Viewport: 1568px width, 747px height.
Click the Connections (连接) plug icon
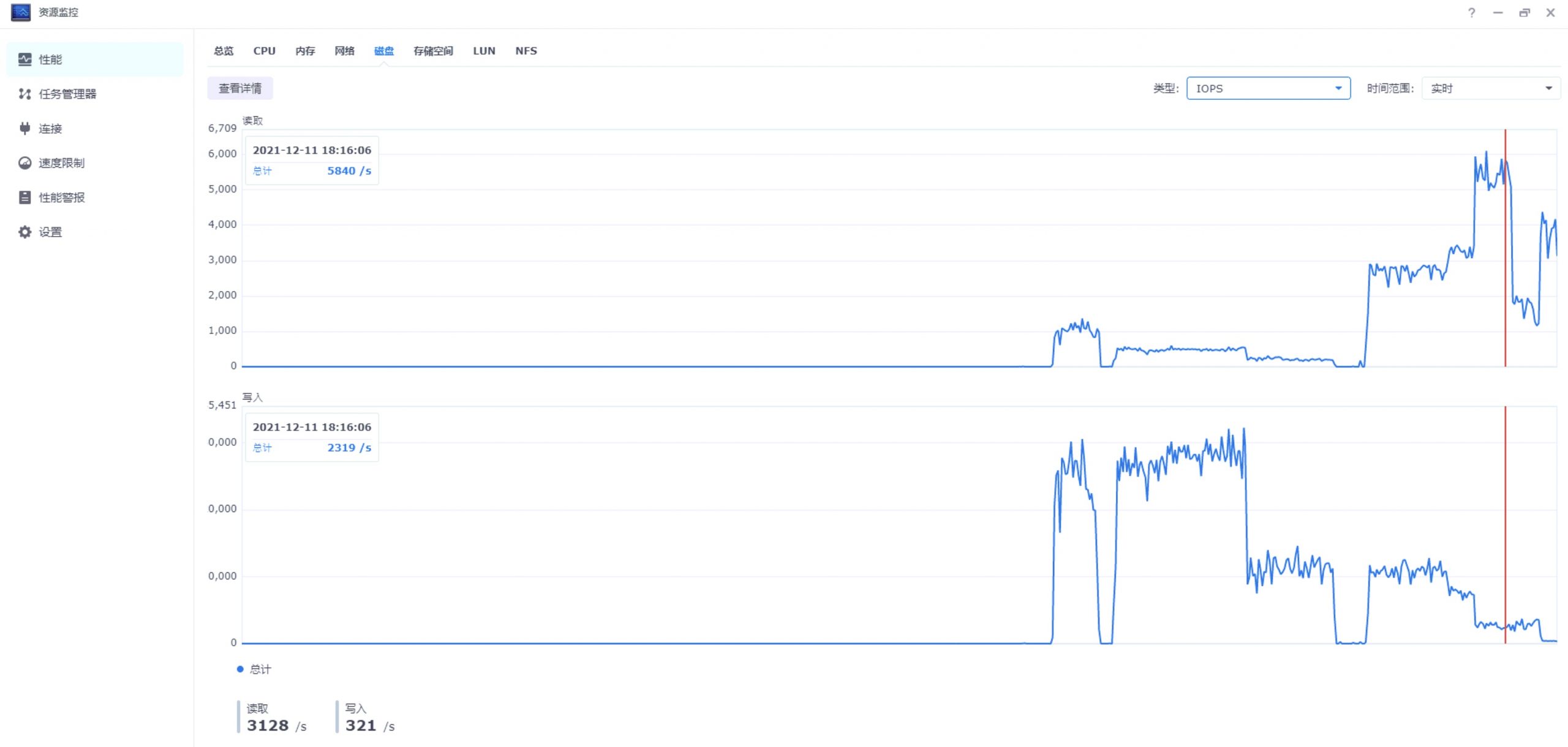coord(24,129)
